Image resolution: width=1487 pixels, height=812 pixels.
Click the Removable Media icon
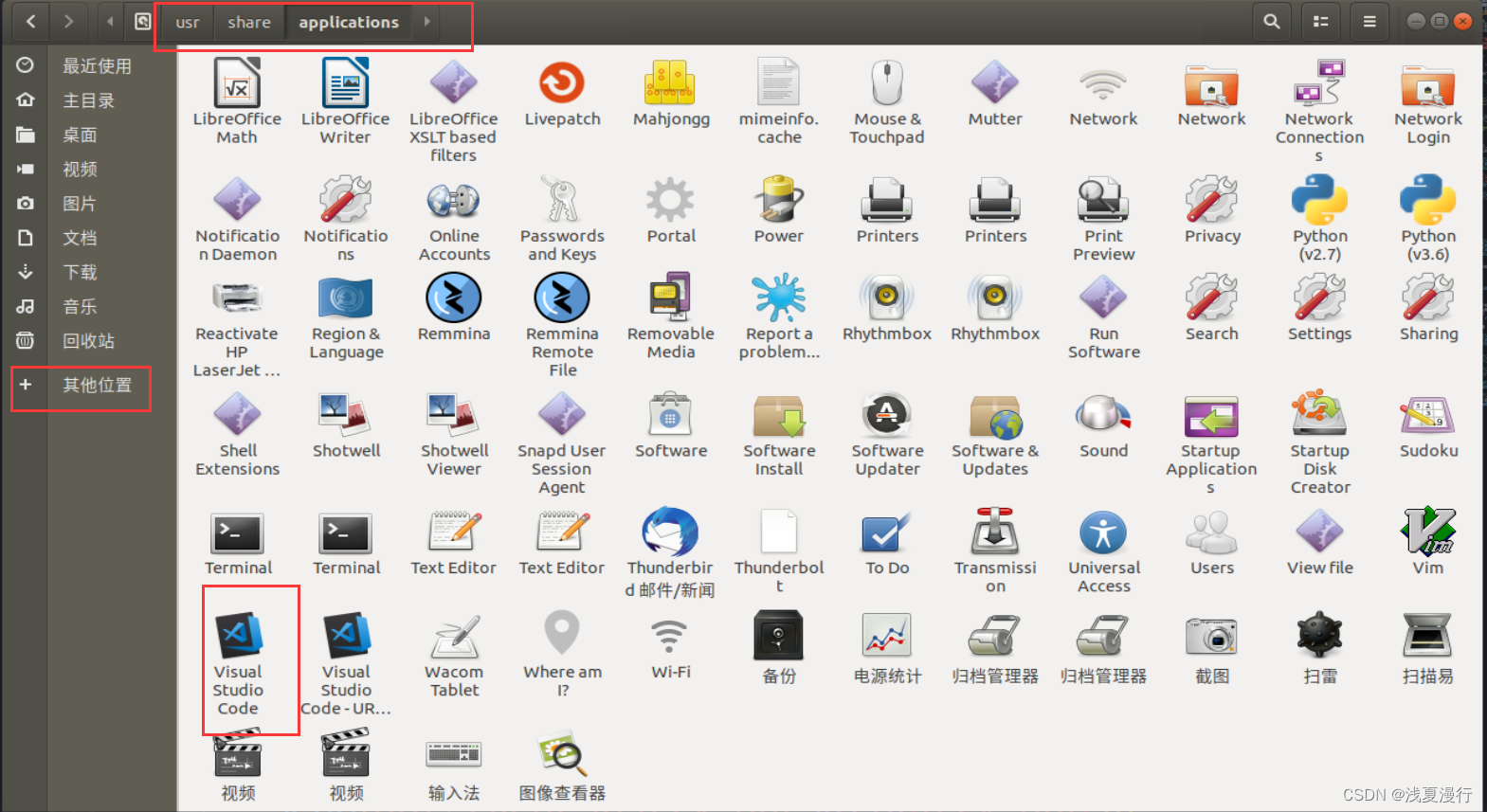point(671,298)
